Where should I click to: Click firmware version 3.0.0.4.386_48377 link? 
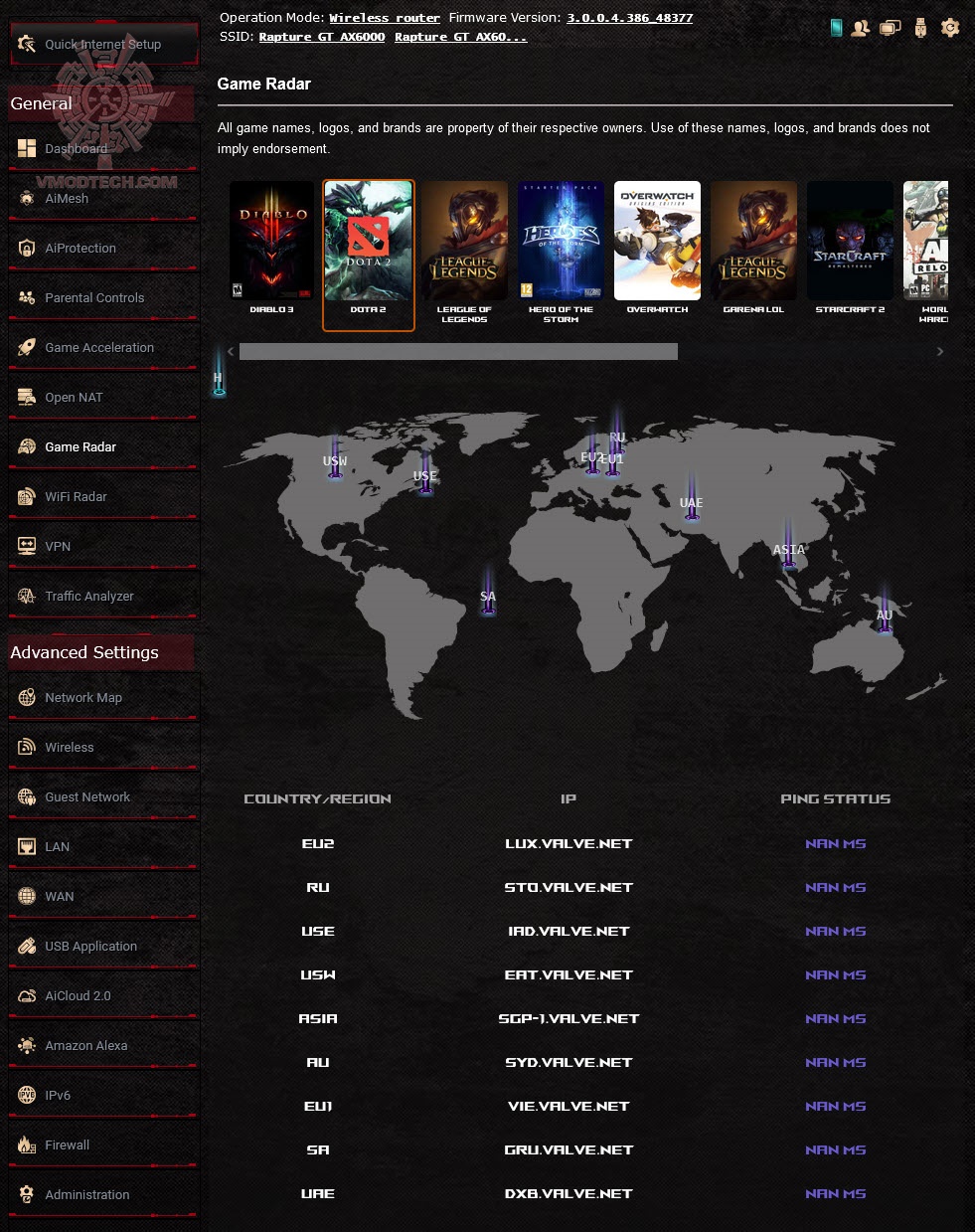coord(630,18)
